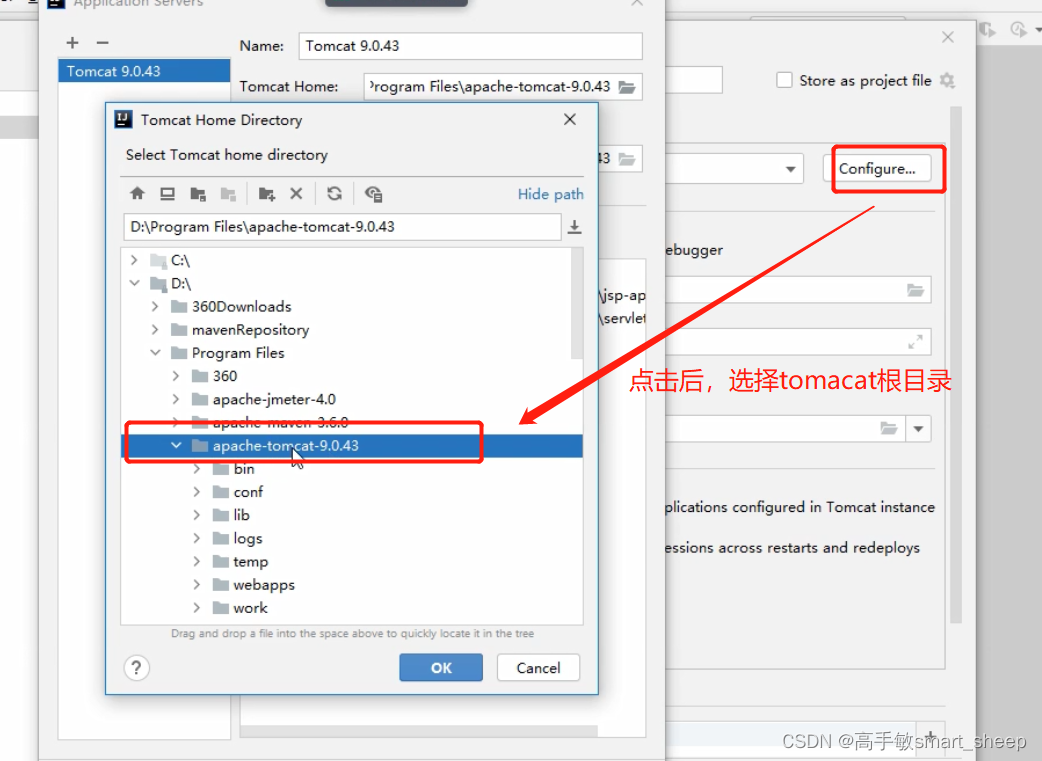Viewport: 1042px width, 761px height.
Task: Add a new application server with plus
Action: [x=72, y=43]
